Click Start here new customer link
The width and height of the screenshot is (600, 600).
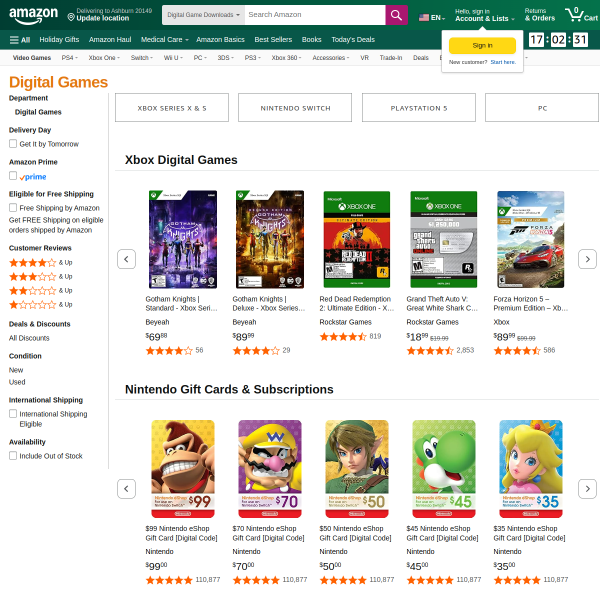point(503,62)
